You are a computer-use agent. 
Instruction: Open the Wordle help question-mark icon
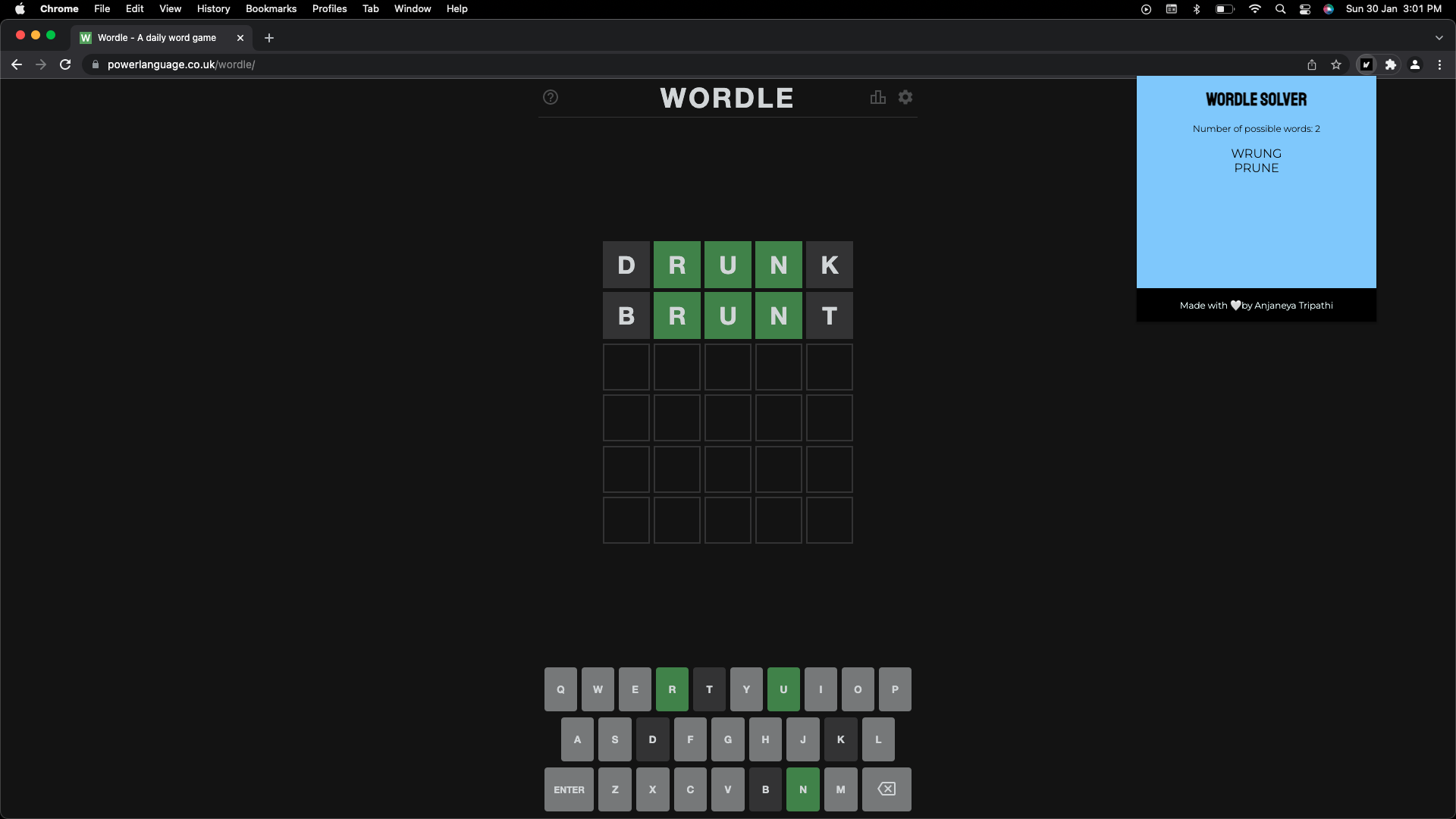coord(551,97)
